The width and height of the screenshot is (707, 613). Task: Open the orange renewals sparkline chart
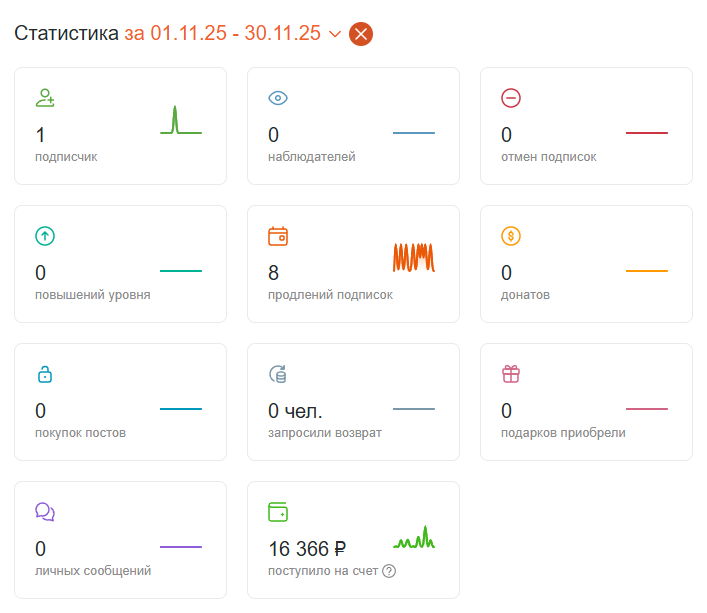click(413, 257)
